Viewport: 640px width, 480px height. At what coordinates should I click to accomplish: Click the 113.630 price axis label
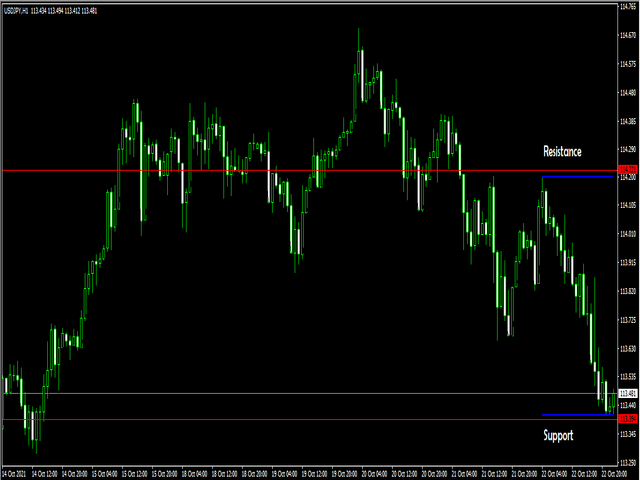(628, 349)
